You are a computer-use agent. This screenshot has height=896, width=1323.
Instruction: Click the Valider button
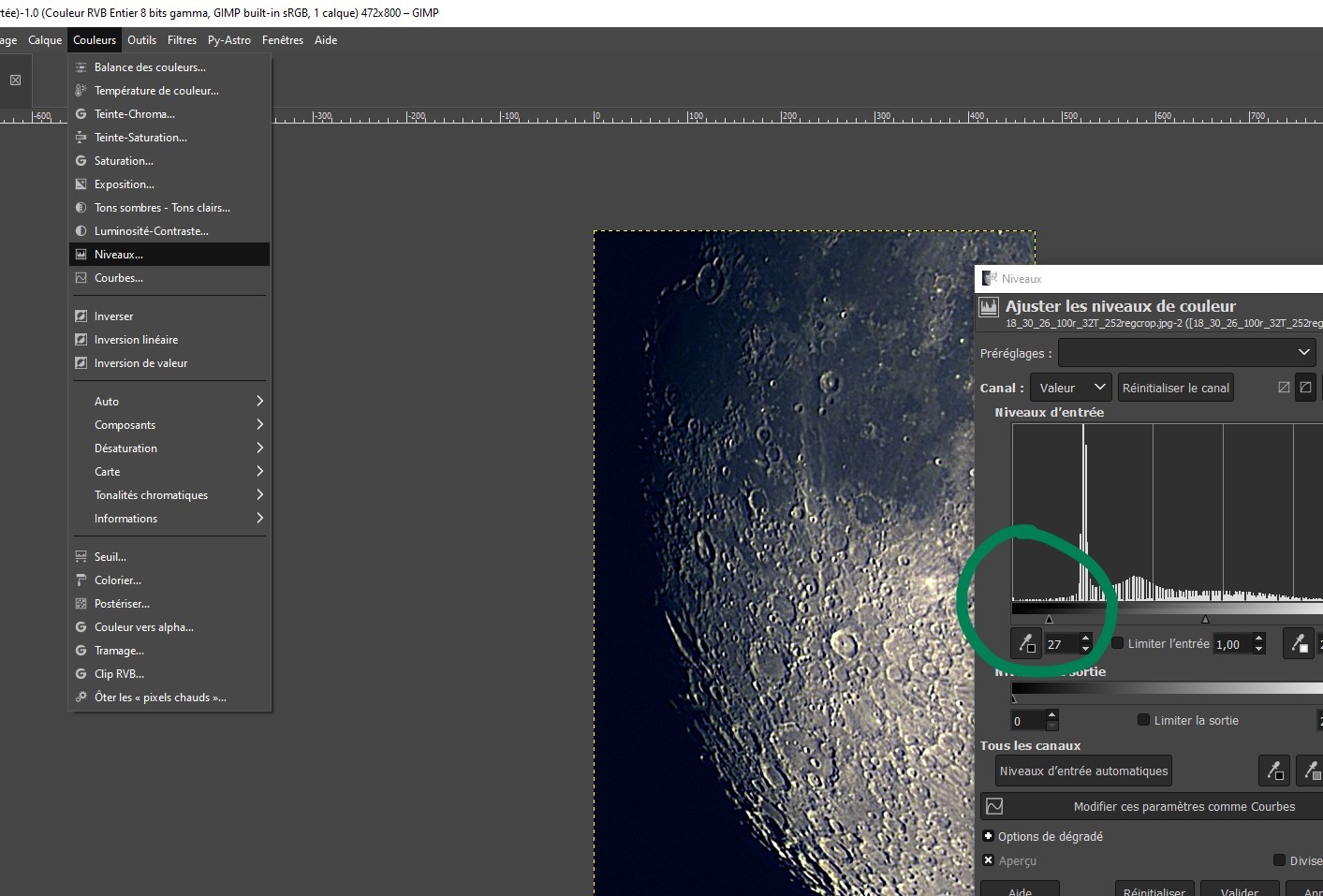coord(1240,889)
